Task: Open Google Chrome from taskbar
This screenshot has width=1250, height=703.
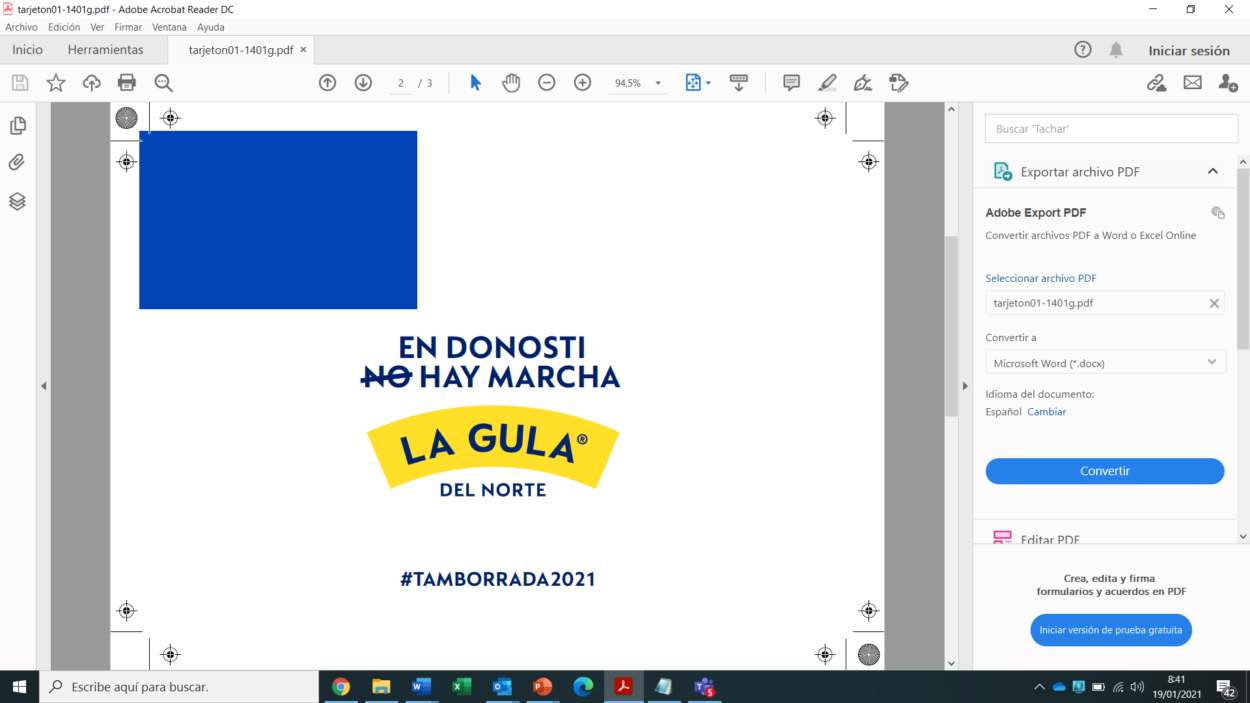Action: click(x=341, y=687)
